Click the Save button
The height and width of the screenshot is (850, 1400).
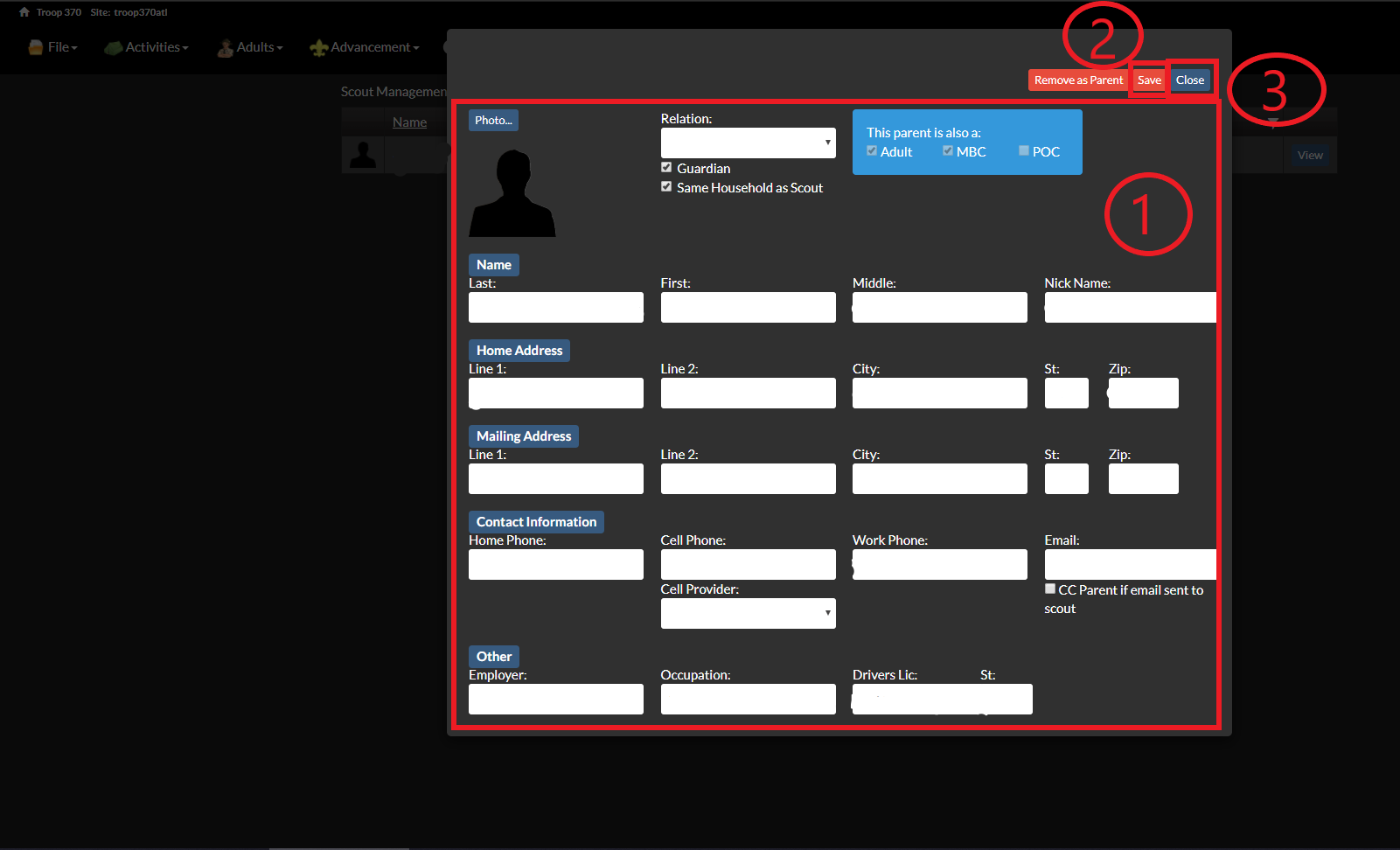click(x=1148, y=80)
